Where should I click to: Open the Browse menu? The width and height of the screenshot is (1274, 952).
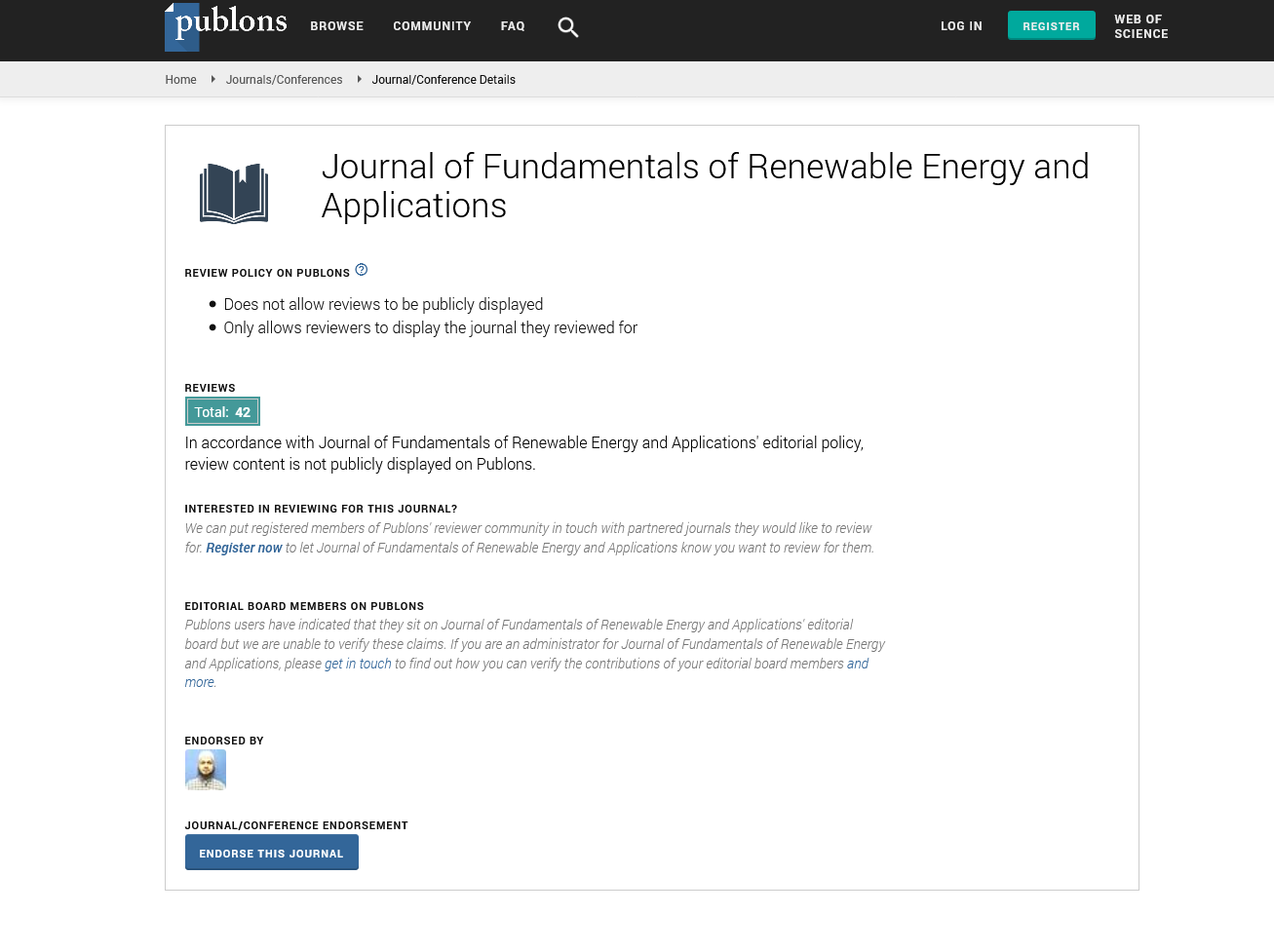(x=336, y=26)
